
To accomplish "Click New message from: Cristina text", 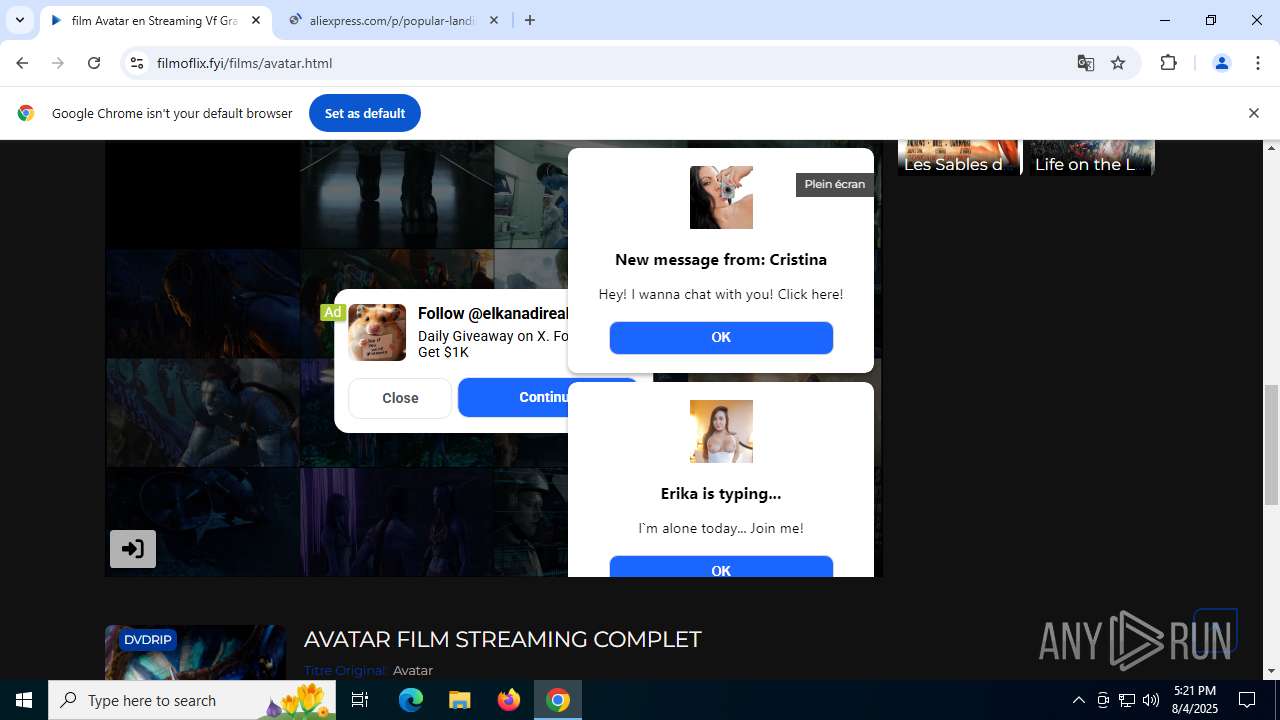I will pyautogui.click(x=721, y=260).
